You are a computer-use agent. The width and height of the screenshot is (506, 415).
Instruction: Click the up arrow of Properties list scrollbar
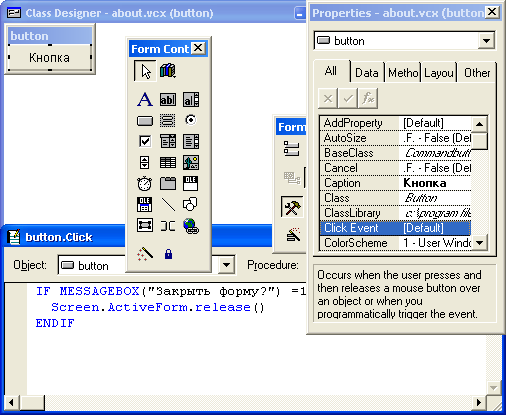coord(479,124)
